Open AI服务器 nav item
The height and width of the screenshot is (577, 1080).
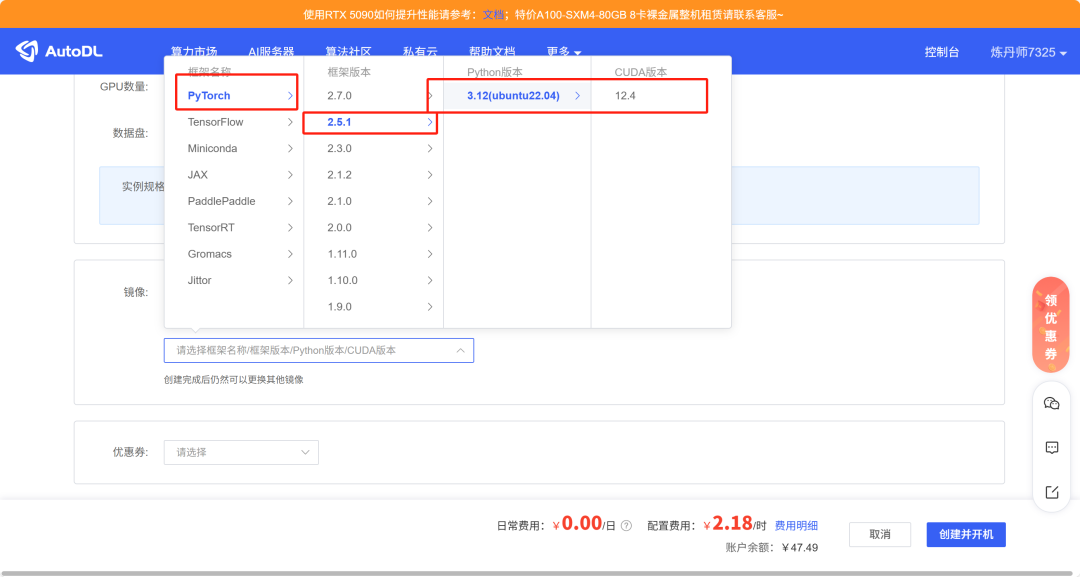[x=271, y=52]
